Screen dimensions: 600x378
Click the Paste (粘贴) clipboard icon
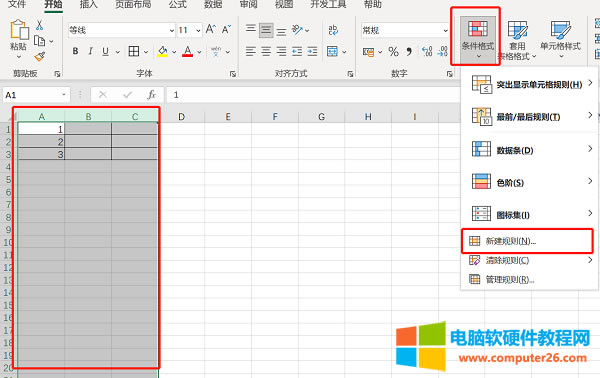tap(19, 30)
